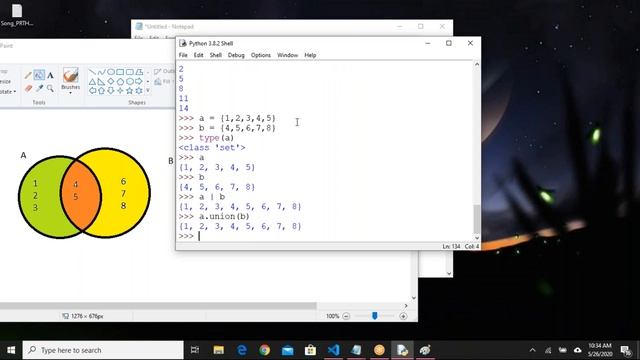Click the OneDrive cloud tray icon
Image resolution: width=640 pixels, height=360 pixels.
pyautogui.click(x=578, y=350)
